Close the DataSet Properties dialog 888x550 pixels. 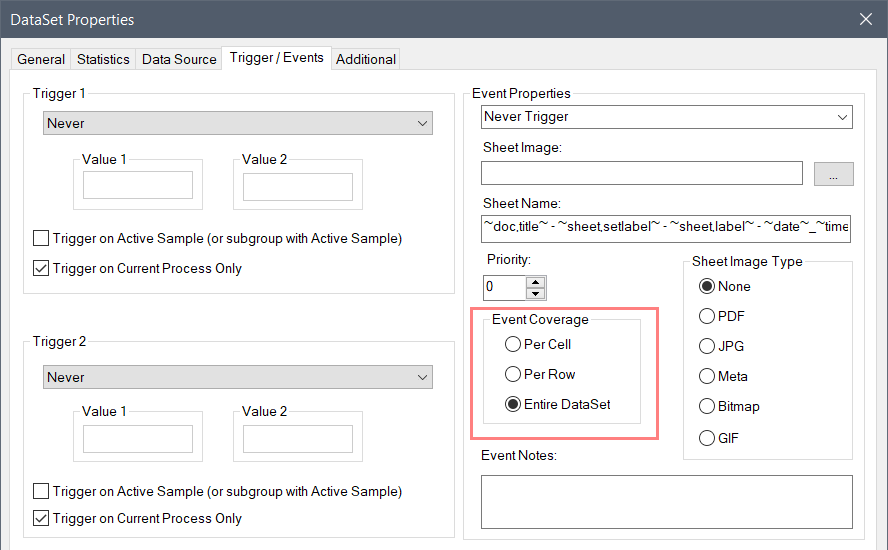[x=865, y=19]
